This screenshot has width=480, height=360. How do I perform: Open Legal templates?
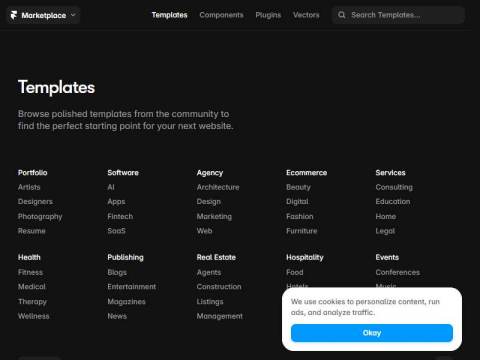pyautogui.click(x=385, y=231)
